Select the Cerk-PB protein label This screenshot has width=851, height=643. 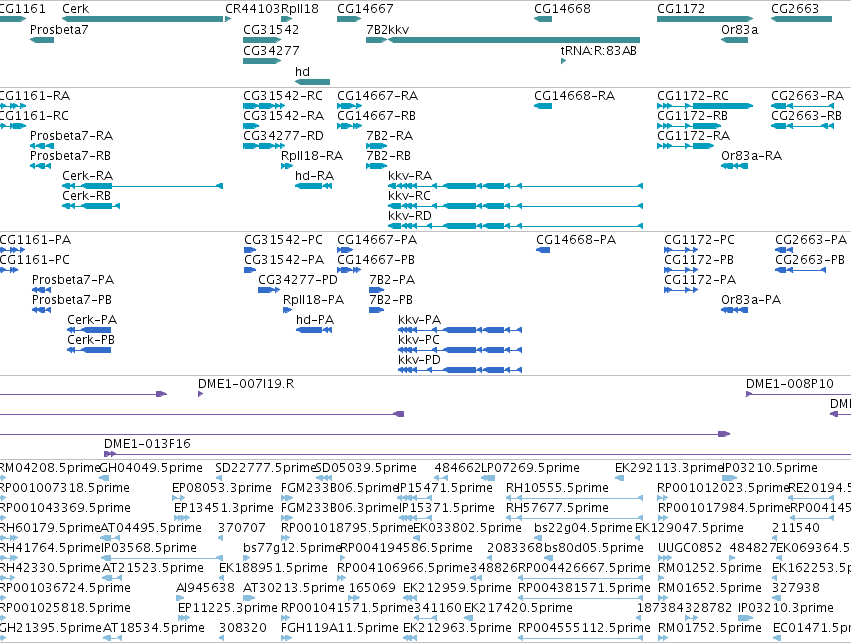pos(91,340)
